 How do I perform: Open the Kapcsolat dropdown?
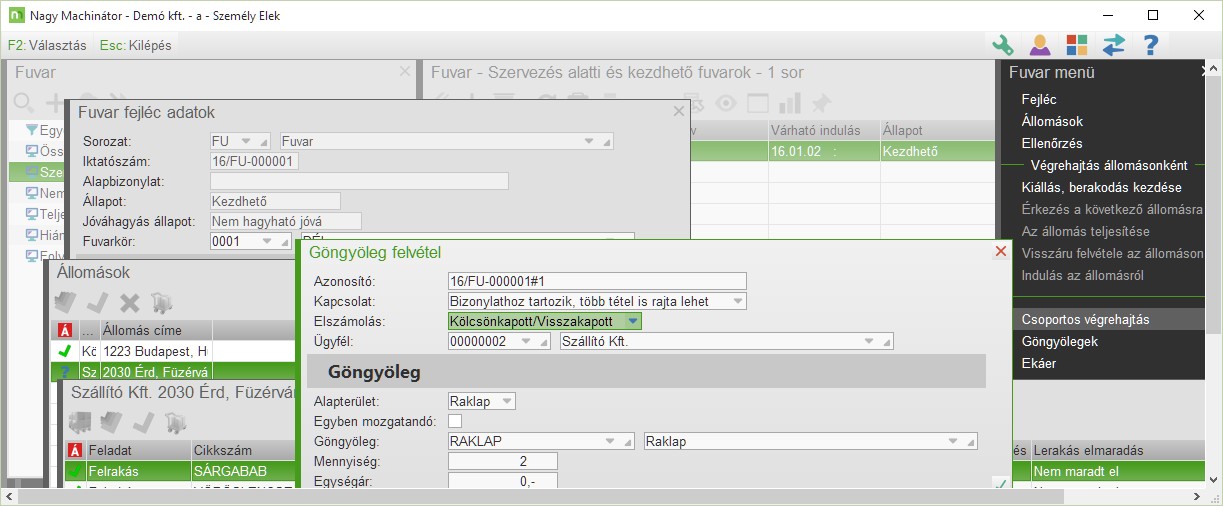pos(738,301)
